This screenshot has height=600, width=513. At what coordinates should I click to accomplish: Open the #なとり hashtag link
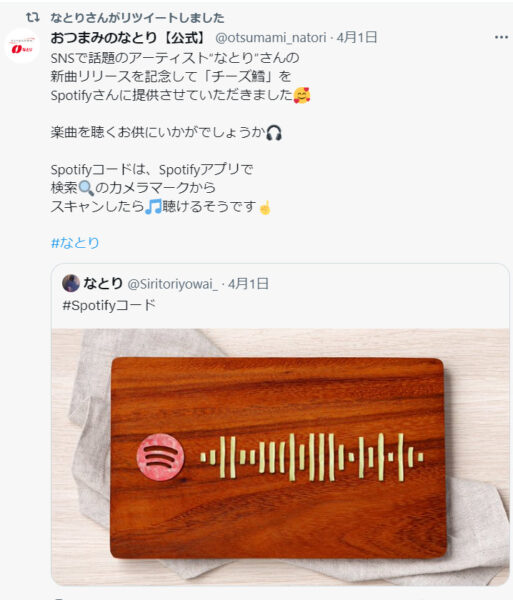pos(75,243)
